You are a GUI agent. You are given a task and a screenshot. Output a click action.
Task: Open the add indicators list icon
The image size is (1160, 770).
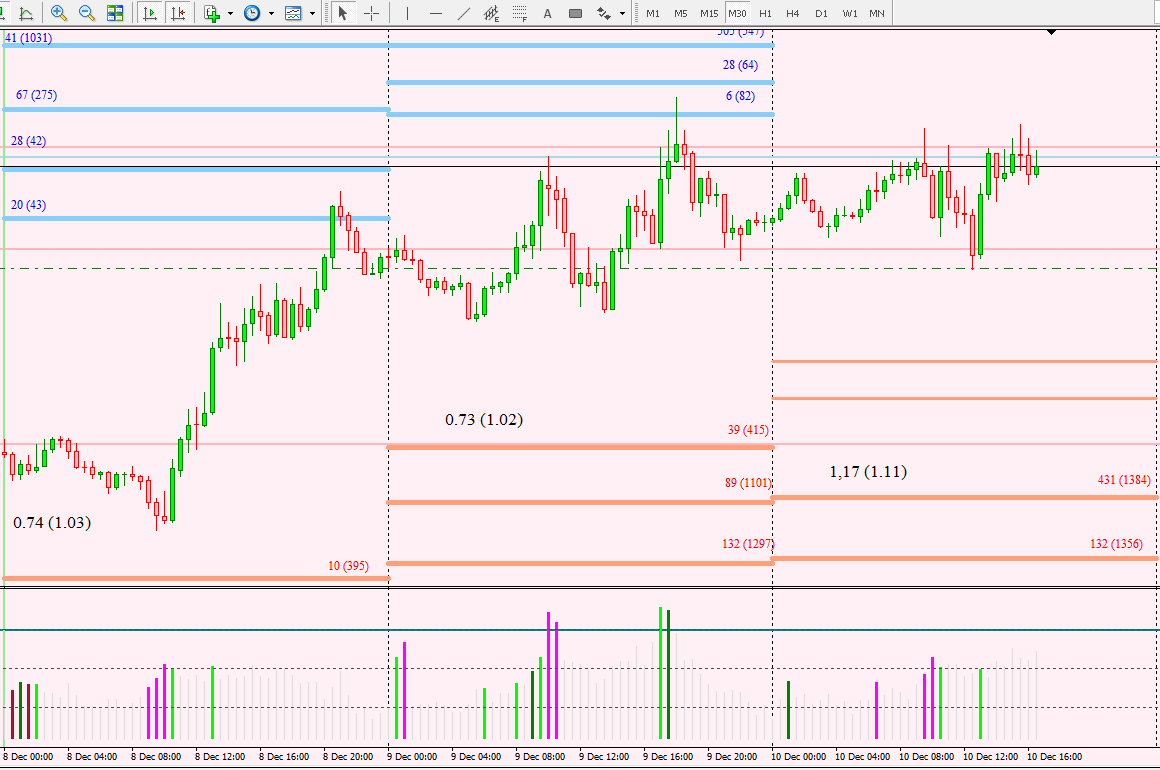coord(212,13)
